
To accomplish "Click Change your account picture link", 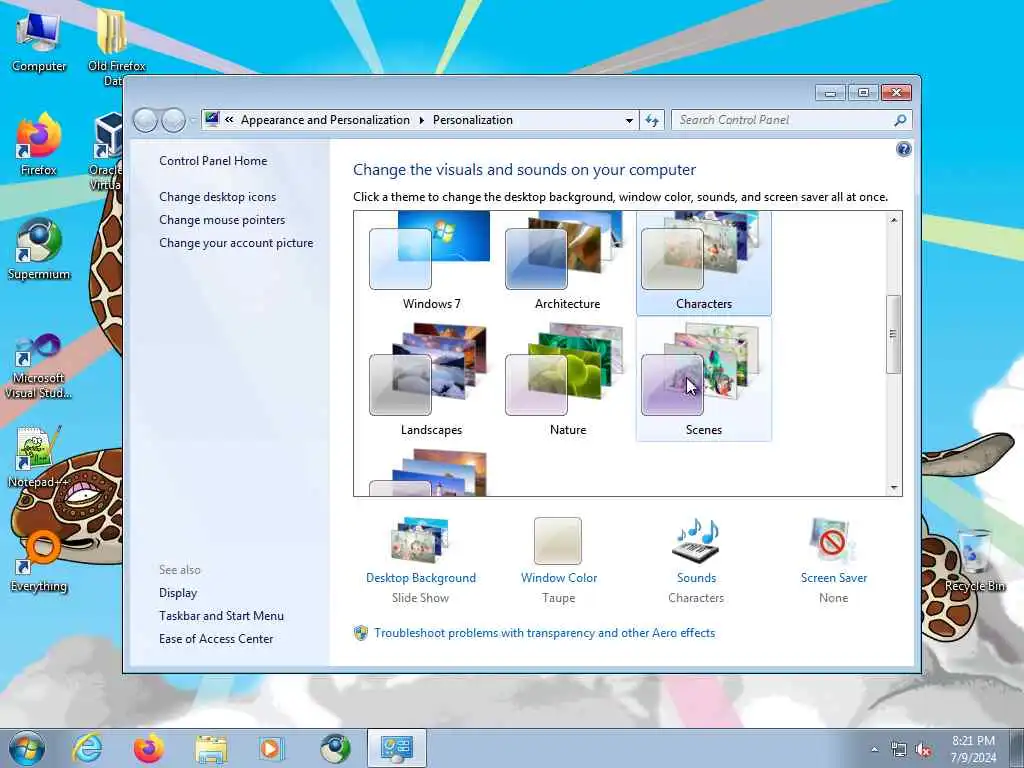I will coord(236,242).
